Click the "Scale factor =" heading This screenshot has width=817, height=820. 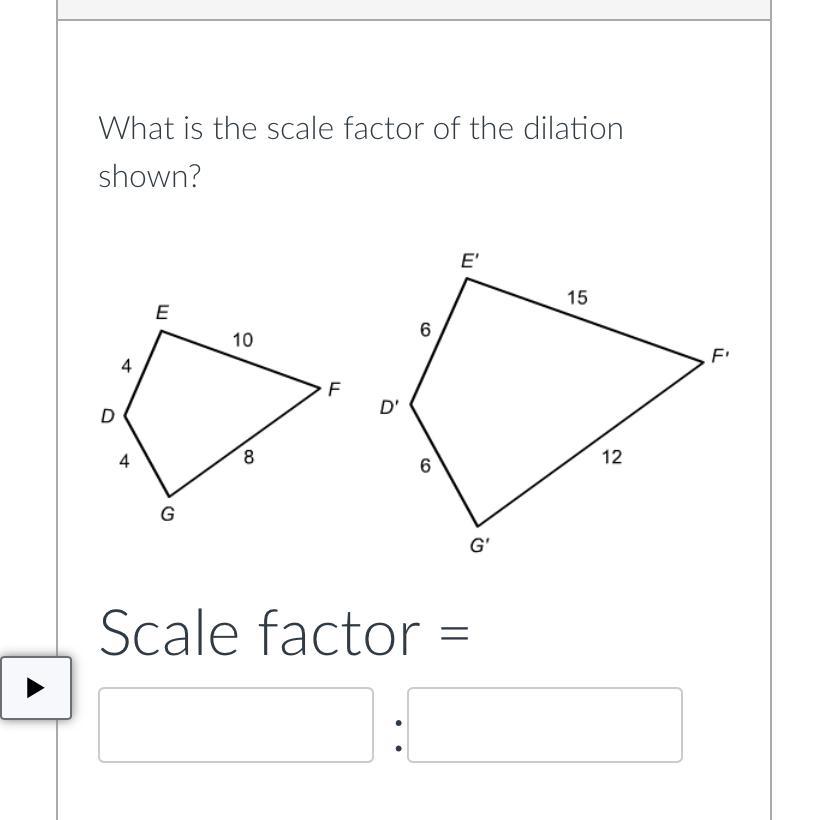tap(284, 633)
